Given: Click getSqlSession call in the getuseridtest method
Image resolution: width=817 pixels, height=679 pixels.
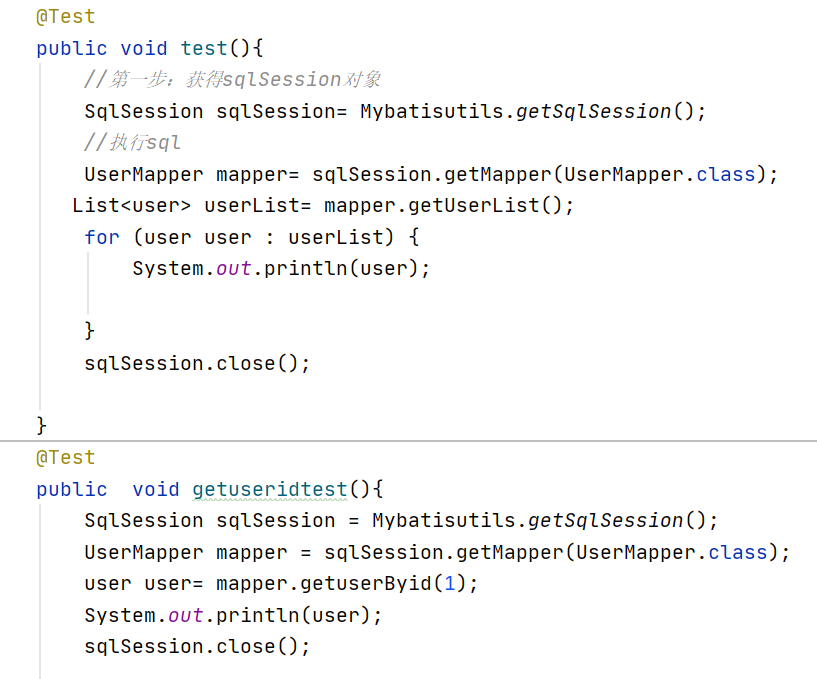Looking at the screenshot, I should coord(605,520).
